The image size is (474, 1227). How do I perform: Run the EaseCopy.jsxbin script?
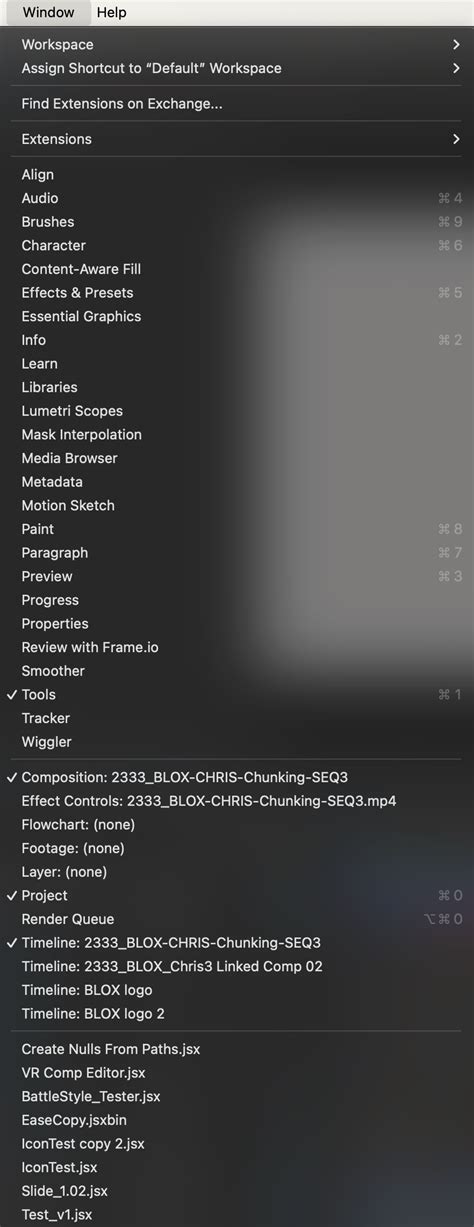tap(237, 1120)
